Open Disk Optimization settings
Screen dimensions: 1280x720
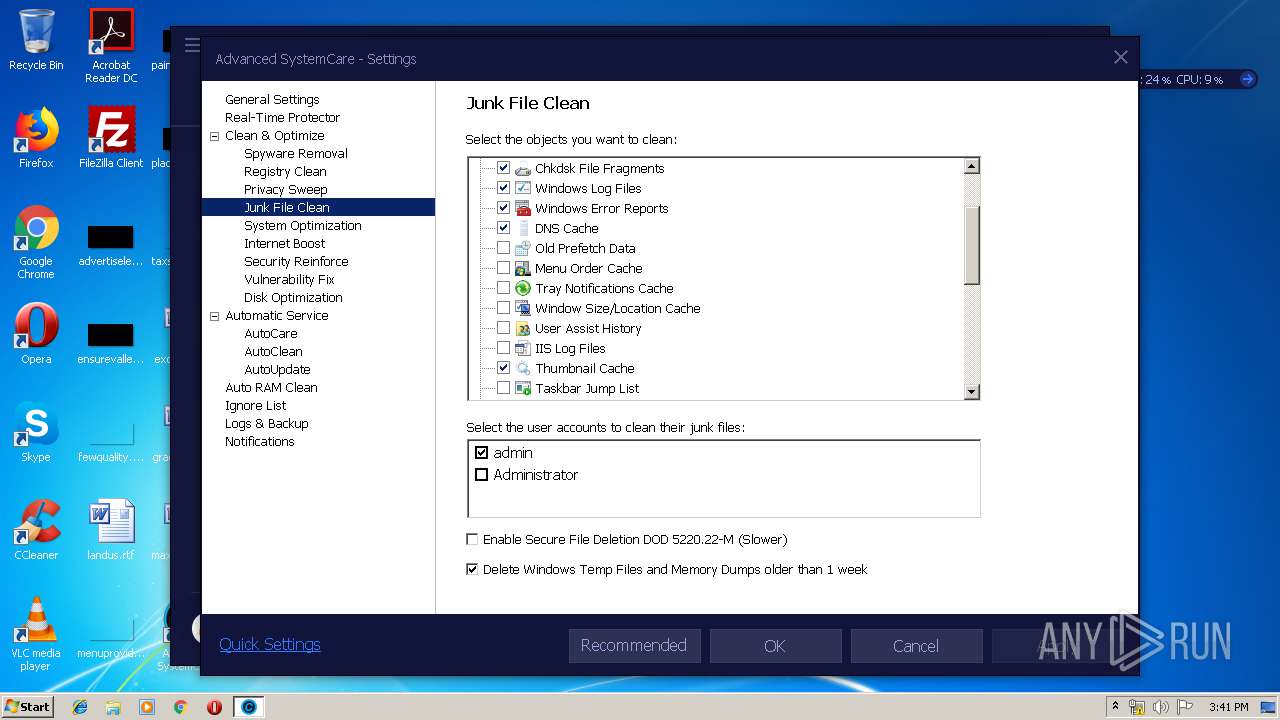coord(293,298)
